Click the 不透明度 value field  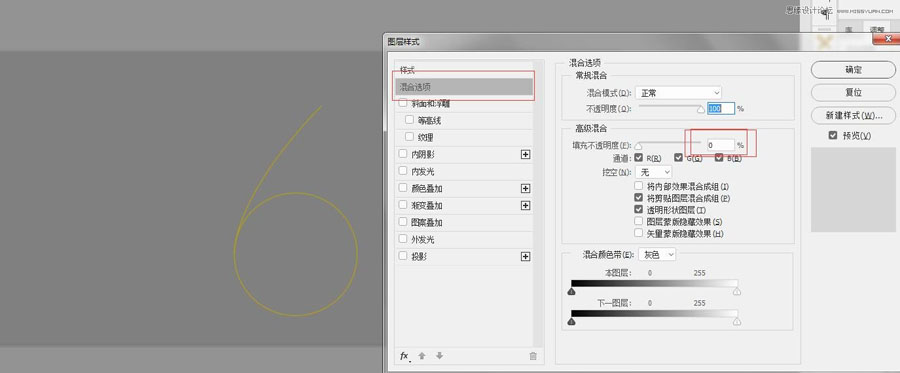(720, 108)
